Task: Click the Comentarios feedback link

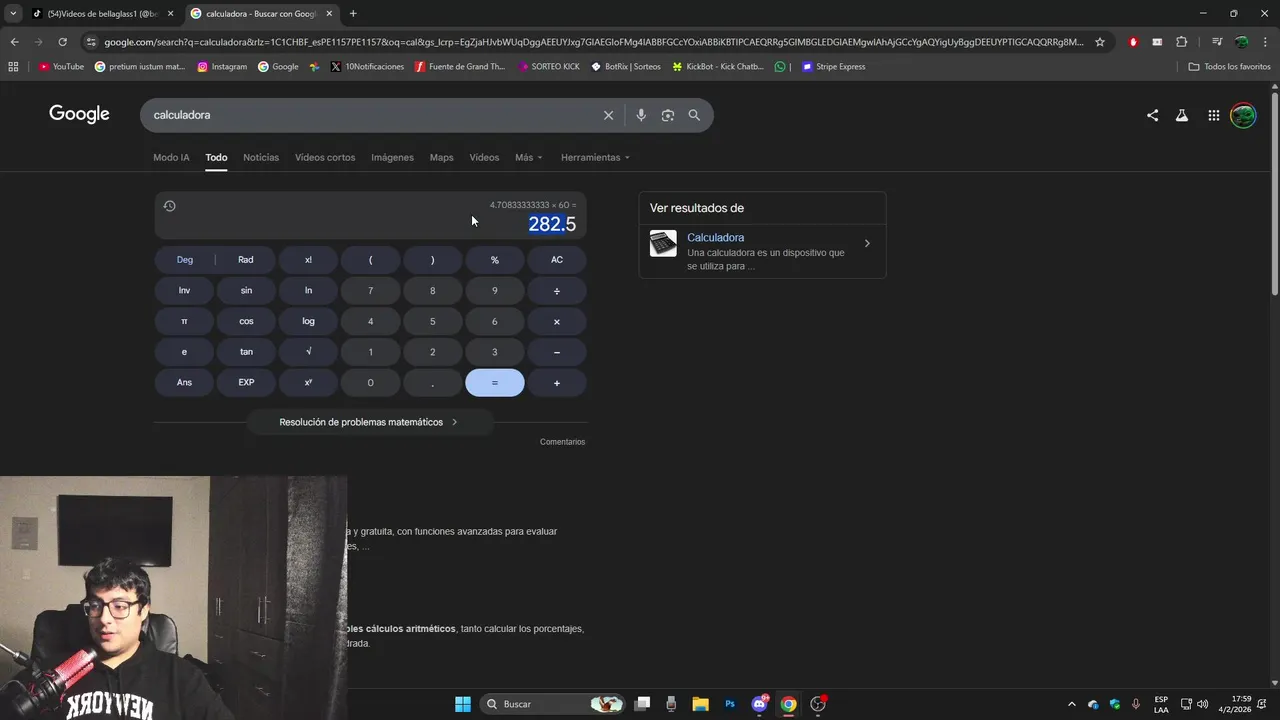Action: coord(562,442)
